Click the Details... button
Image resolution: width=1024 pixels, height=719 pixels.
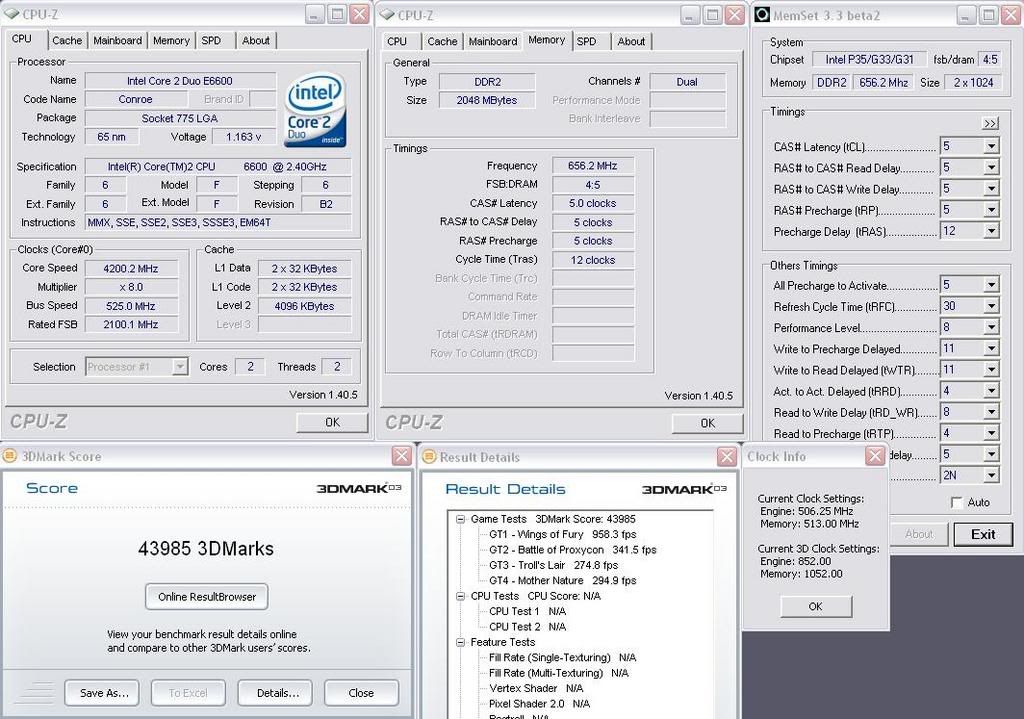point(278,693)
